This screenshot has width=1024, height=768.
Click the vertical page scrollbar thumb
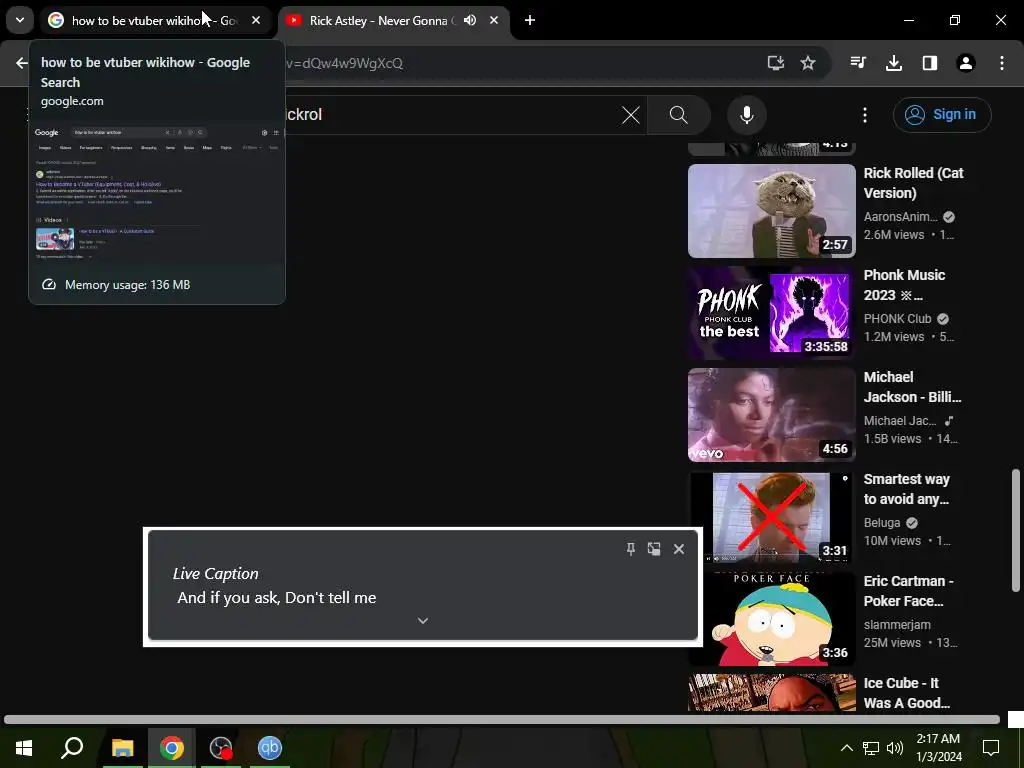1015,530
